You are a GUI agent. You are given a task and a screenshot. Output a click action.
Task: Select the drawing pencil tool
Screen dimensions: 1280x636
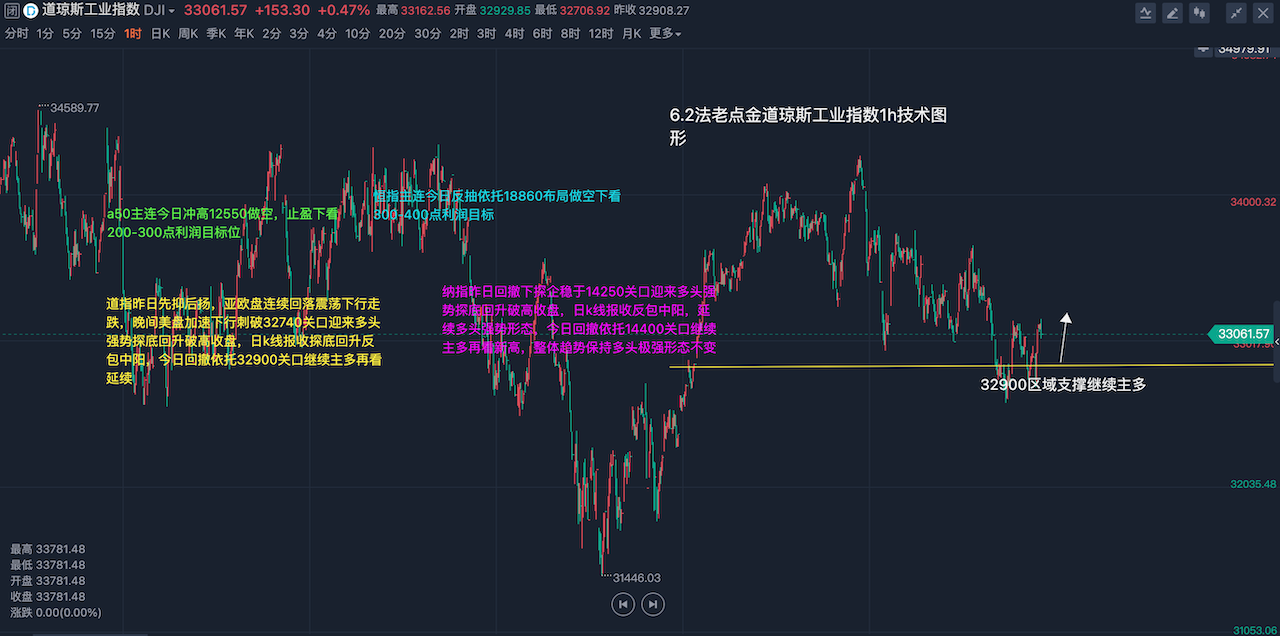(x=1172, y=12)
